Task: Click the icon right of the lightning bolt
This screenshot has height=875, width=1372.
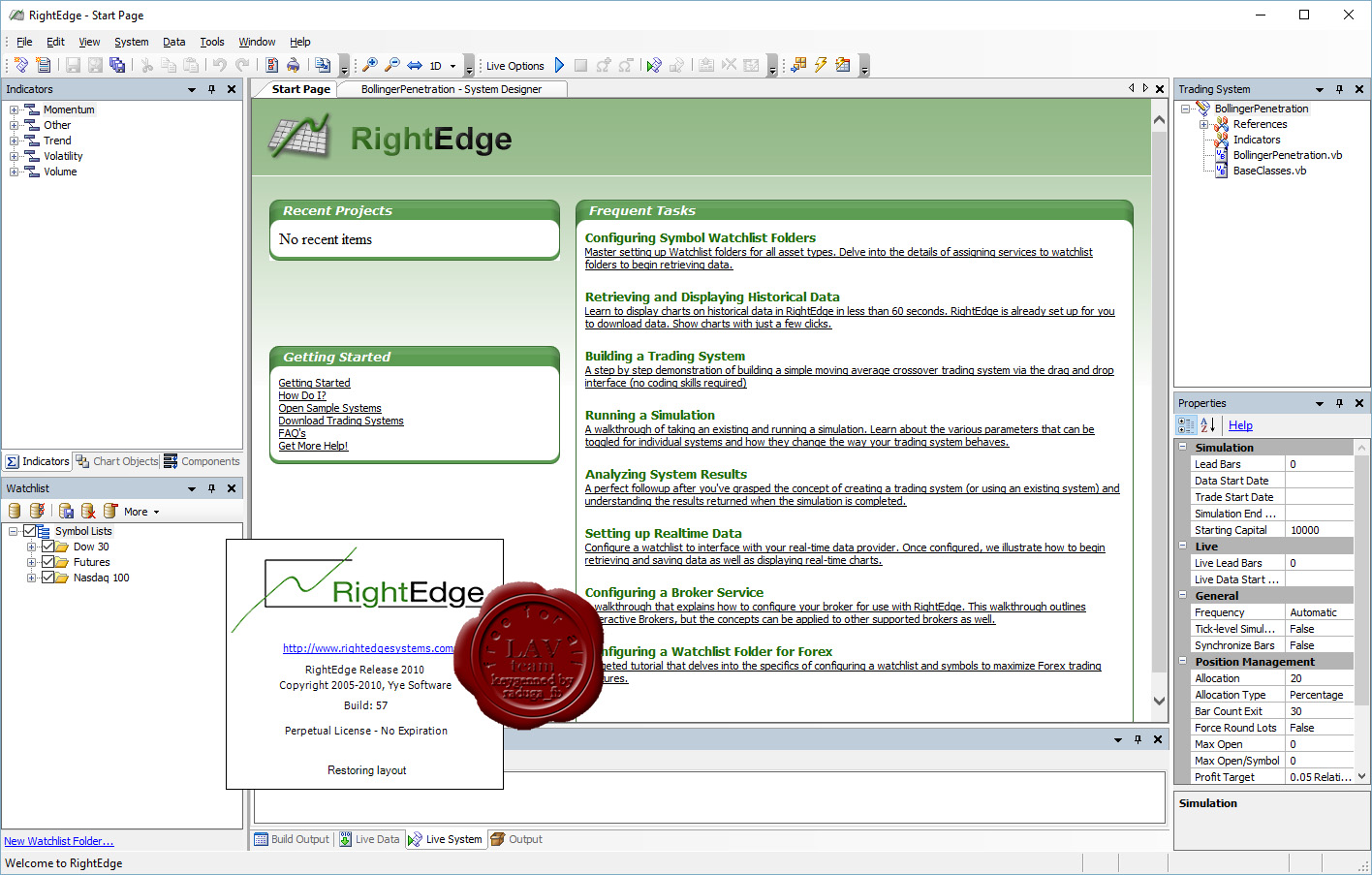Action: click(843, 65)
